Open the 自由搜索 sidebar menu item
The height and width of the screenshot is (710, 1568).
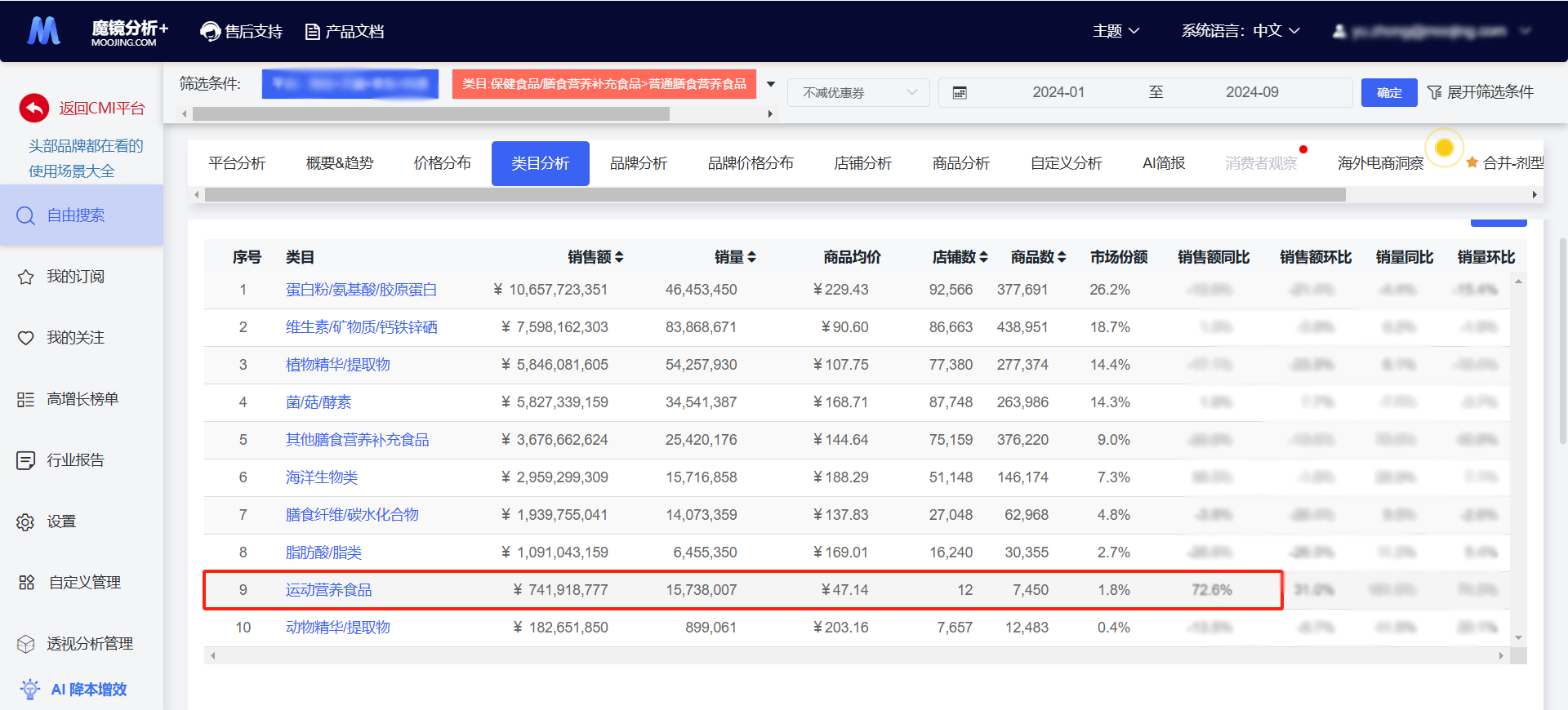click(82, 215)
